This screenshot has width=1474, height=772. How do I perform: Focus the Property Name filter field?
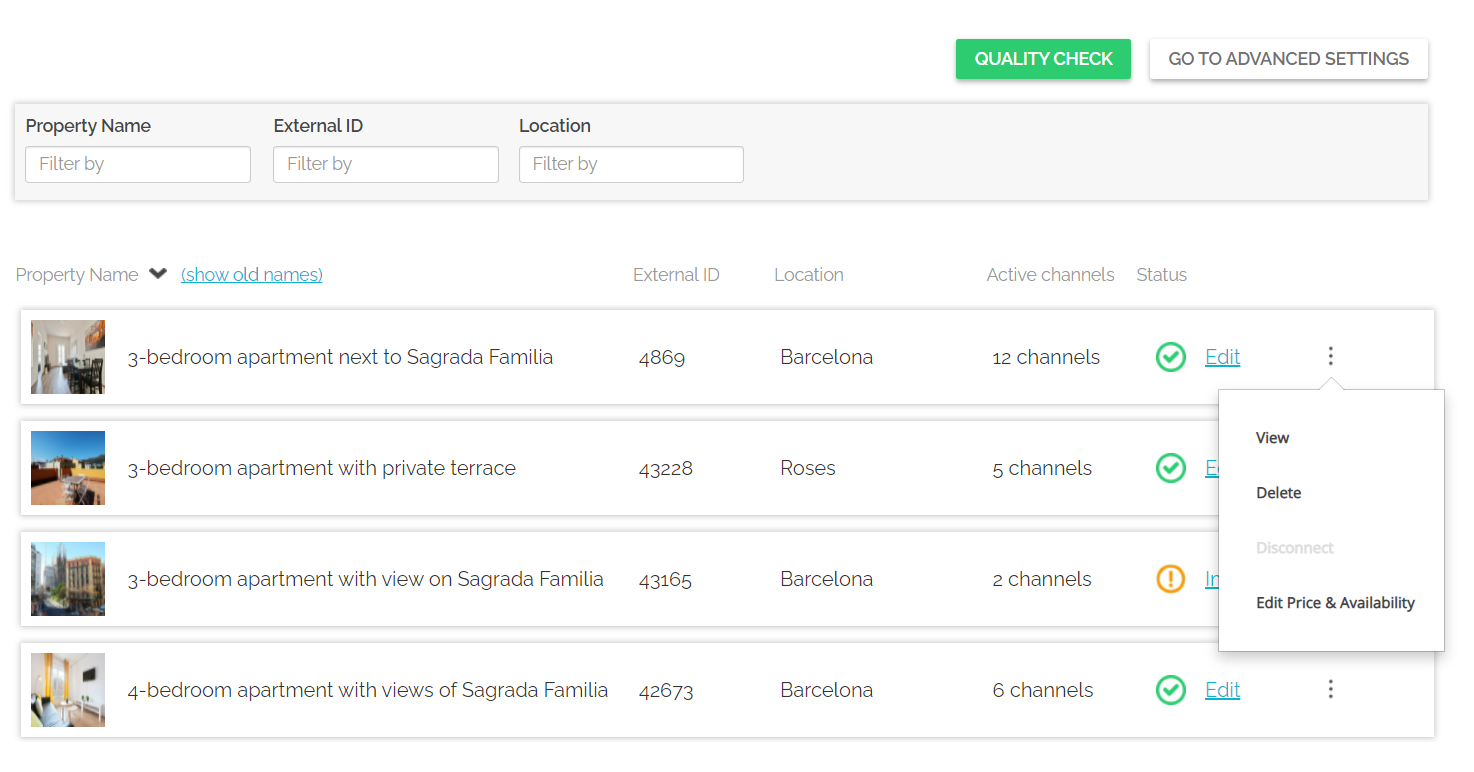(x=138, y=164)
